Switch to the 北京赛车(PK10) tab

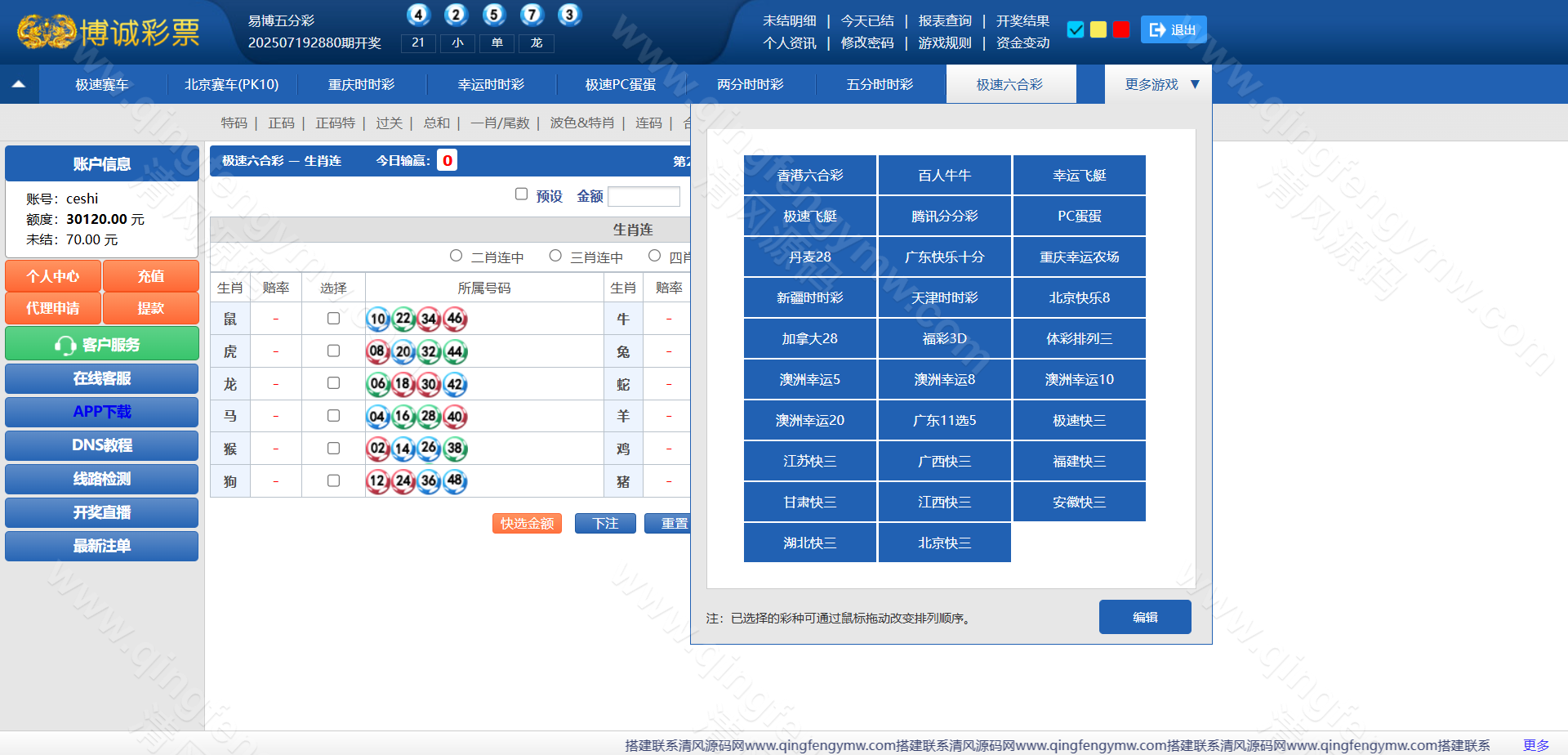coord(231,85)
